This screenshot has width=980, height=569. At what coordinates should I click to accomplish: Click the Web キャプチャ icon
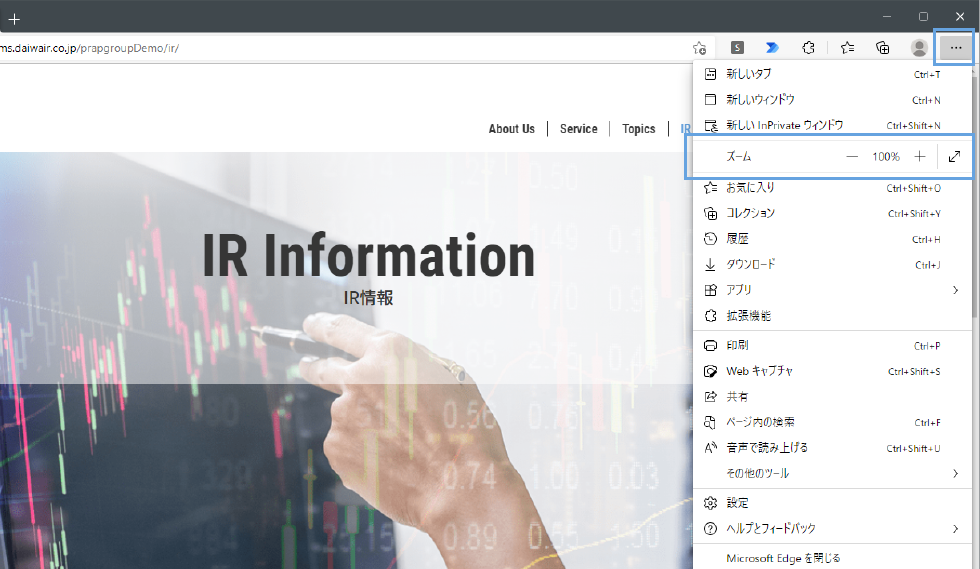coord(710,371)
